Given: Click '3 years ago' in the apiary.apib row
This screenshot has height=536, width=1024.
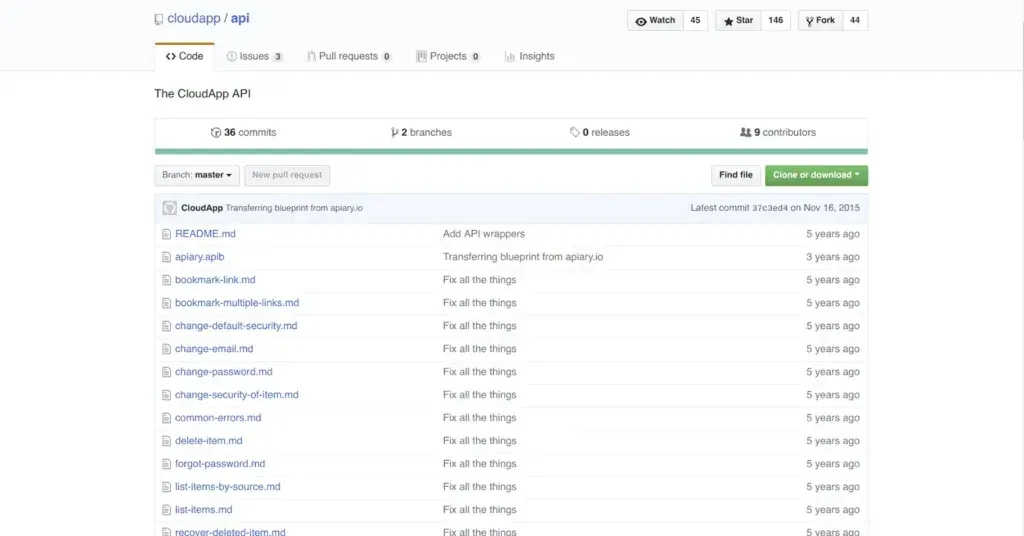Looking at the screenshot, I should [x=833, y=257].
